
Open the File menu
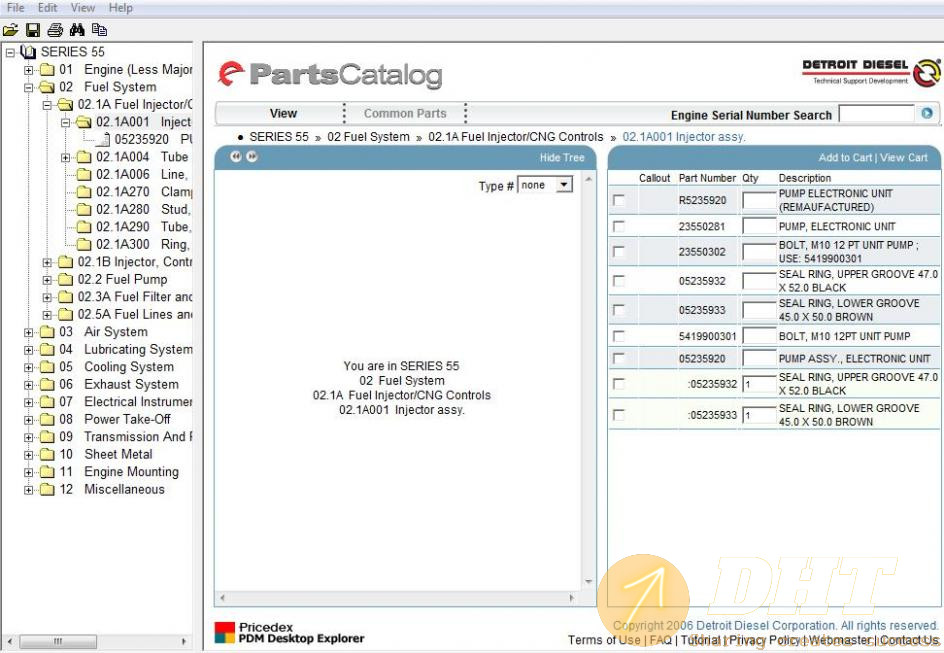(x=16, y=8)
